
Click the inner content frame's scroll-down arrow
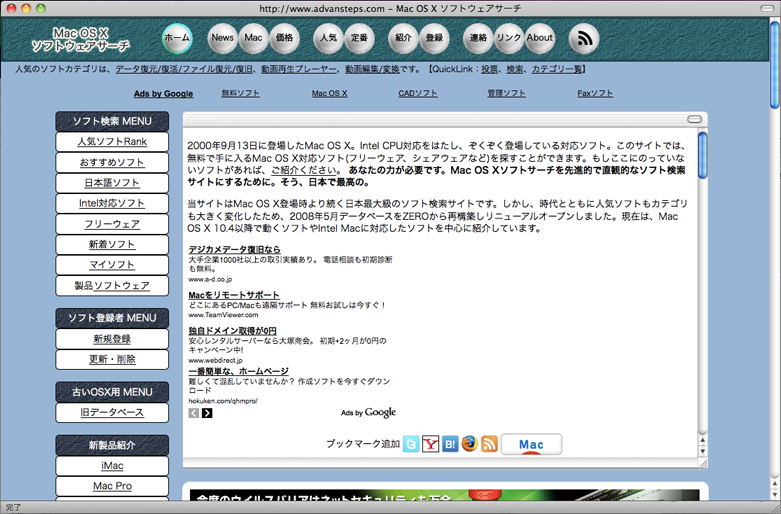click(x=702, y=450)
